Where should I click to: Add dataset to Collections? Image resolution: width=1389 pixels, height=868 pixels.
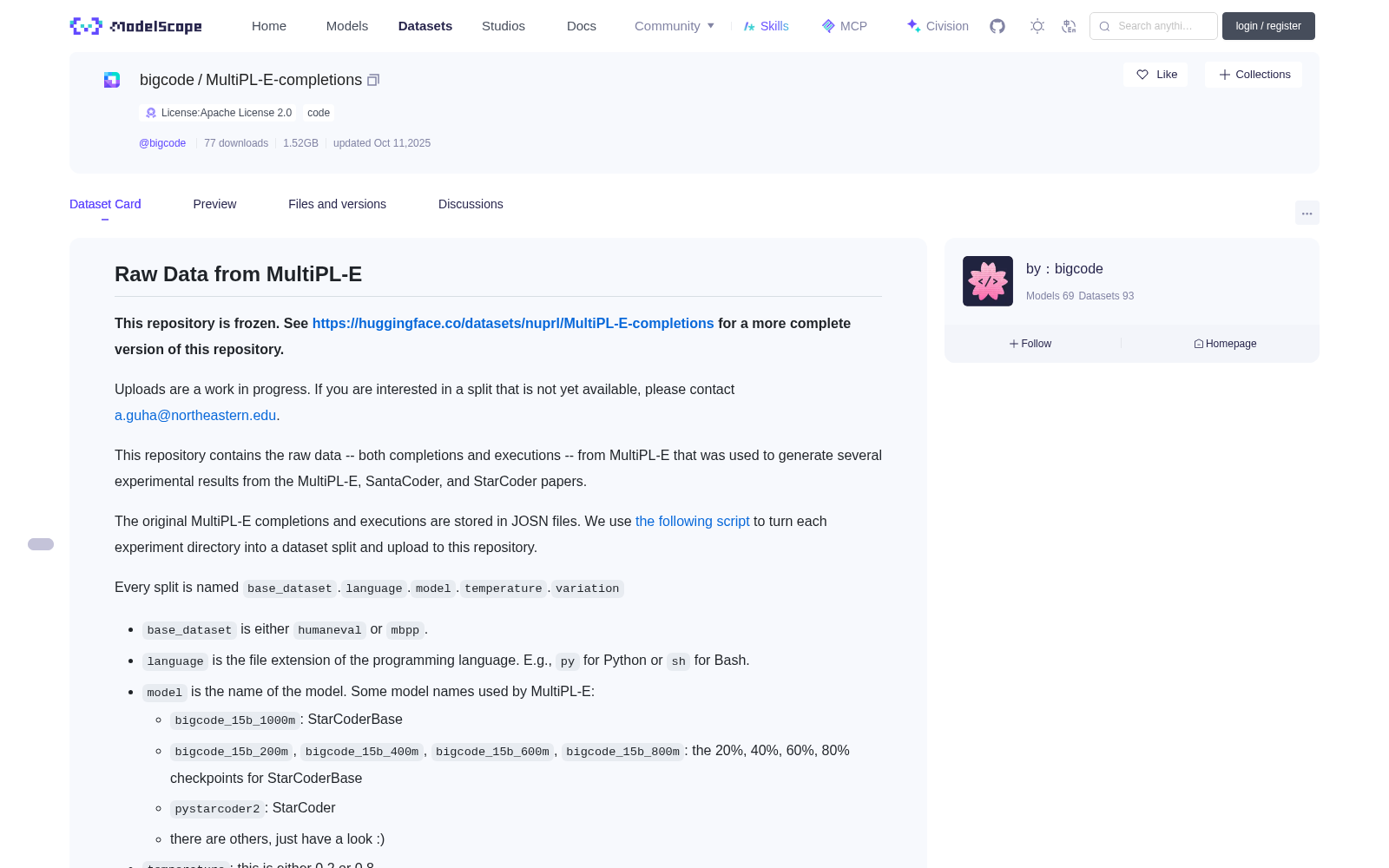coord(1254,75)
